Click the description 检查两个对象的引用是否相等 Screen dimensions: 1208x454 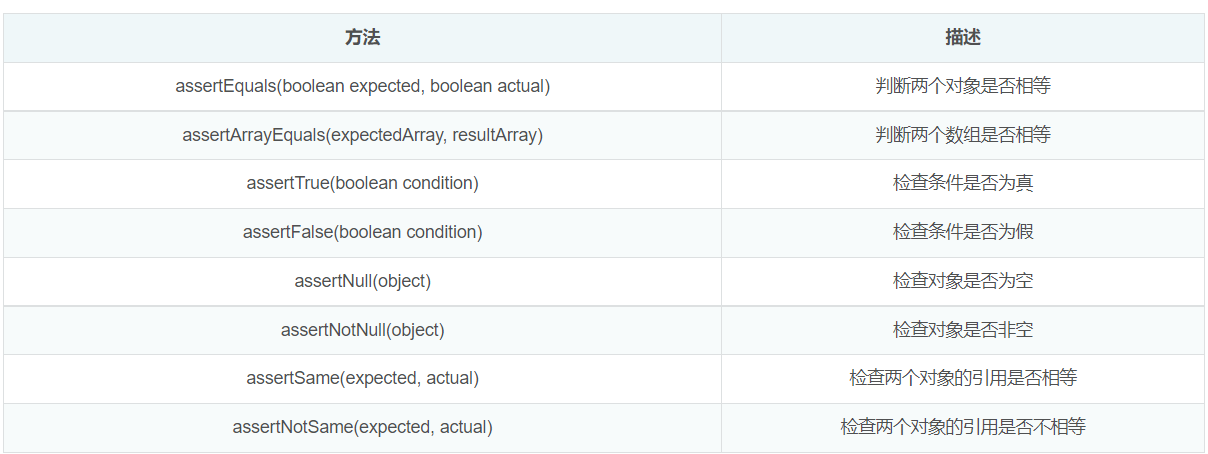(x=963, y=378)
